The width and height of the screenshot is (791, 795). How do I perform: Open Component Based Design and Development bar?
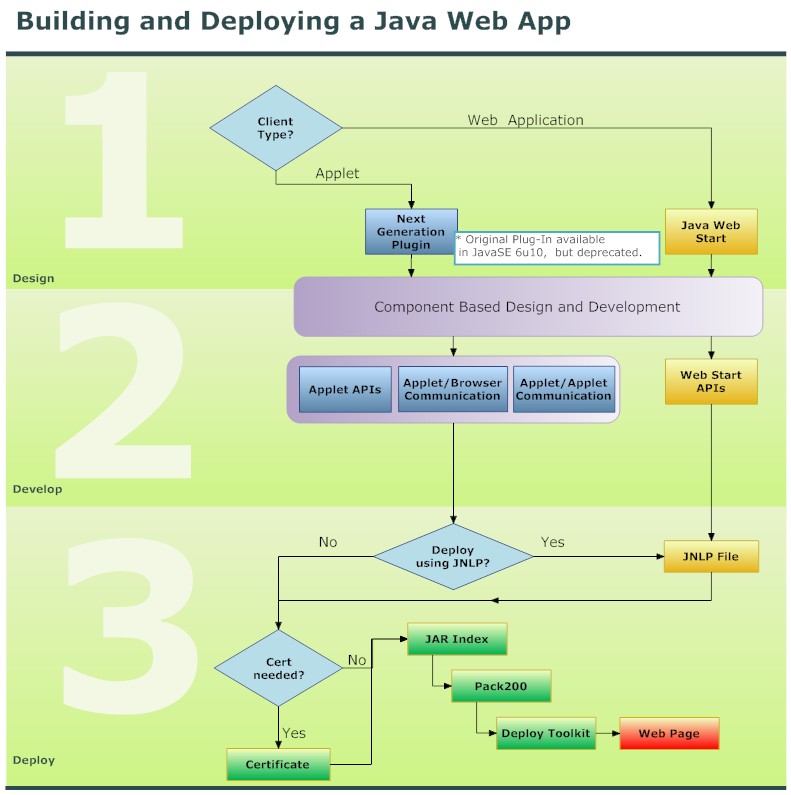527,307
